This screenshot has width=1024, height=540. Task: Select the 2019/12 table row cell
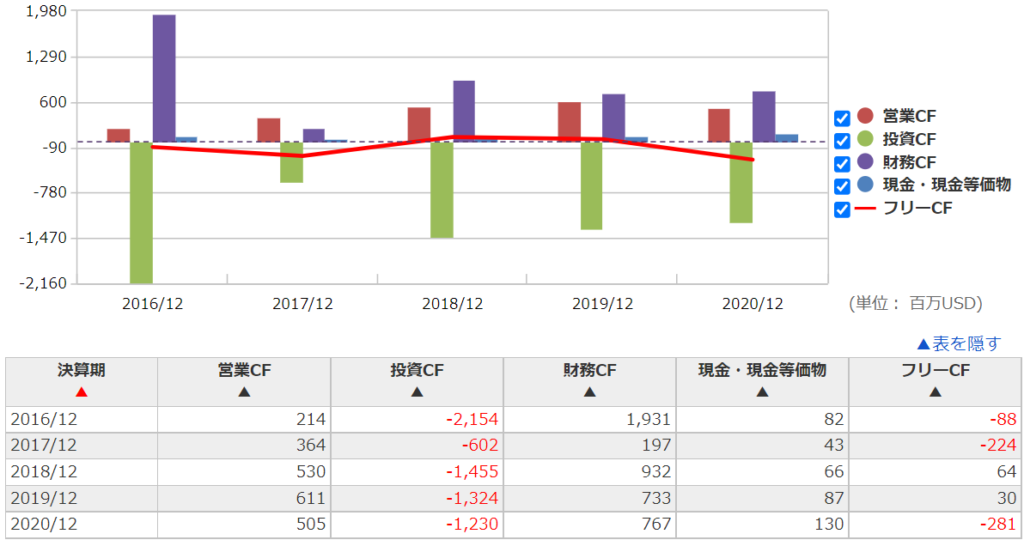click(x=81, y=498)
